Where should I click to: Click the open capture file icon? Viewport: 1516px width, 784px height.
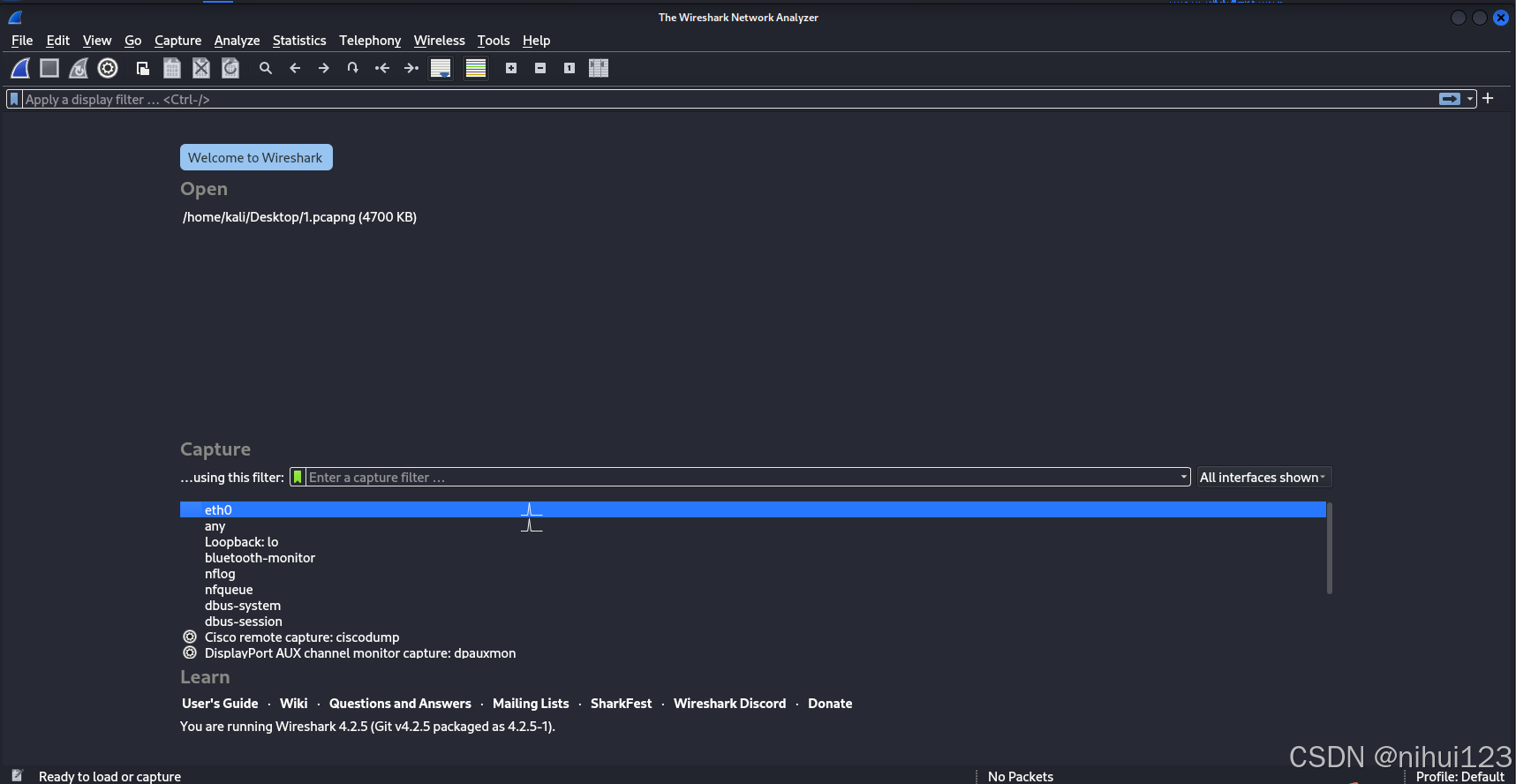point(143,68)
